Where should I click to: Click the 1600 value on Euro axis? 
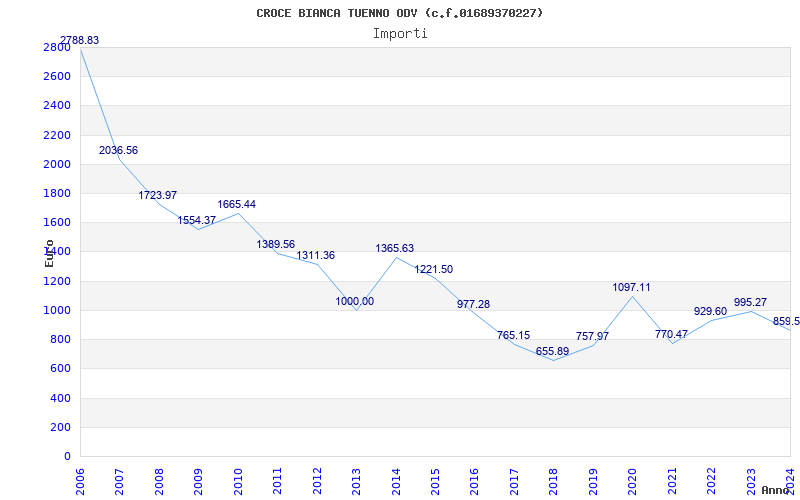point(57,222)
